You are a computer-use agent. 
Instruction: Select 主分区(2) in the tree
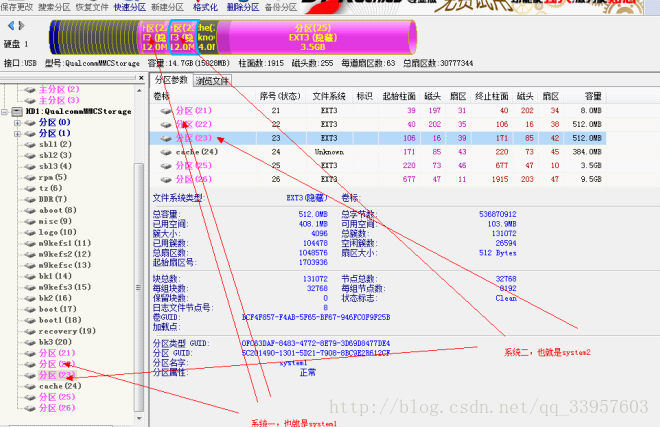coord(59,89)
